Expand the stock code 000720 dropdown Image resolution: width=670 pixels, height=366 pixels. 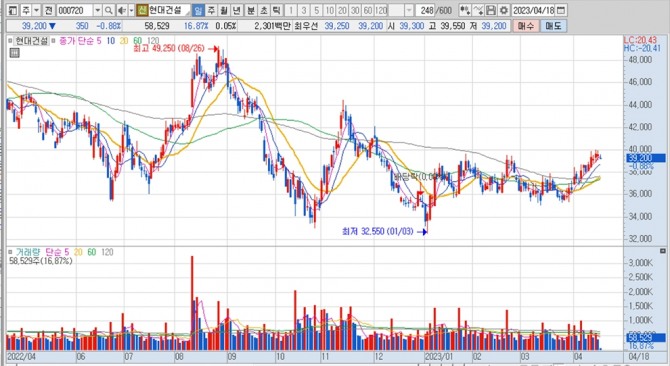point(98,10)
